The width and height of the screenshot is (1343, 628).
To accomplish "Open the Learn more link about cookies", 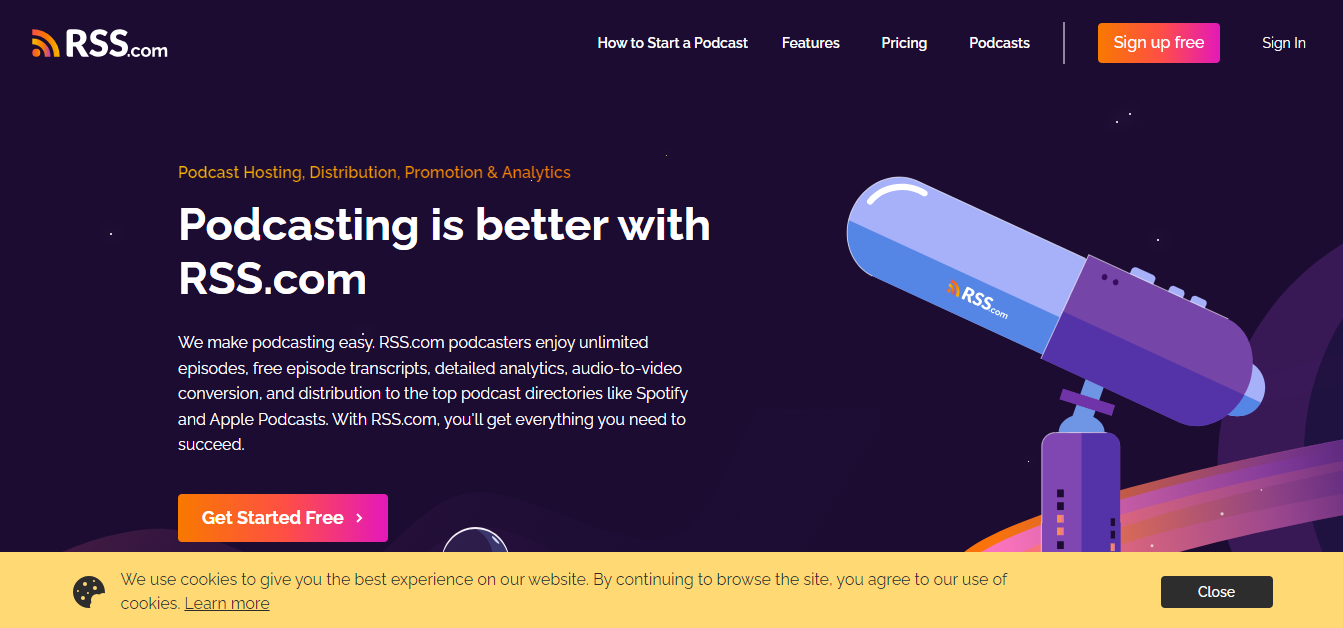I will click(227, 603).
